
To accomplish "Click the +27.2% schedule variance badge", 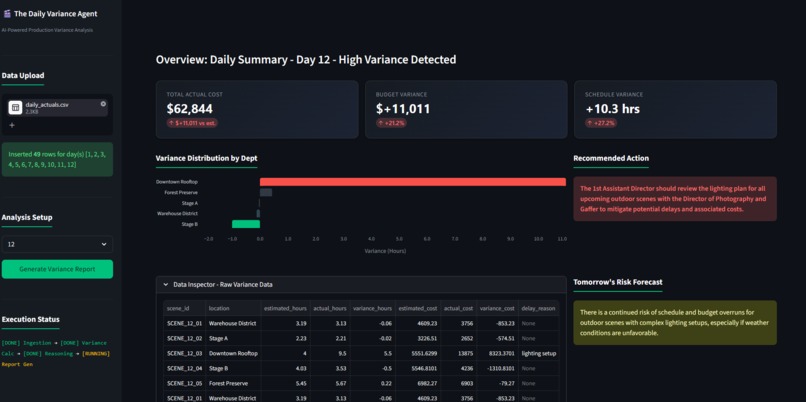I will tap(601, 123).
